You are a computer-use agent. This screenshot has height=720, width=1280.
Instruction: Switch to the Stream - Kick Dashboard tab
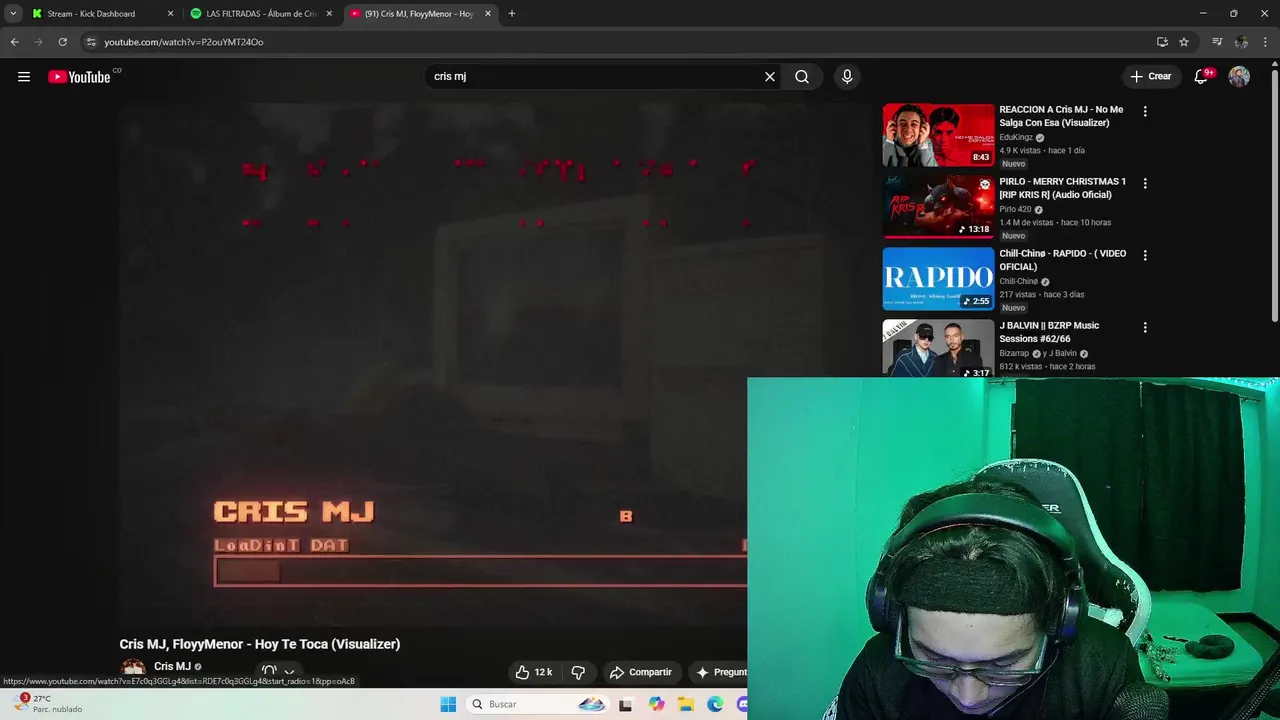coord(91,14)
